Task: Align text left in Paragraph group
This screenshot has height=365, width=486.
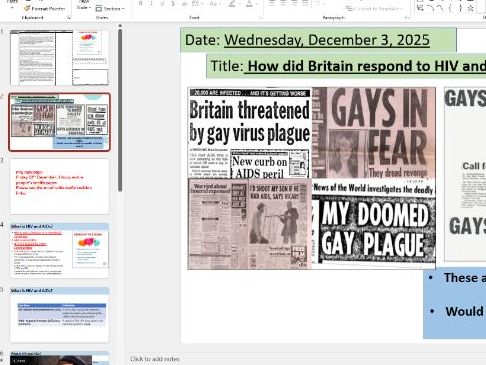Action: [x=272, y=3]
